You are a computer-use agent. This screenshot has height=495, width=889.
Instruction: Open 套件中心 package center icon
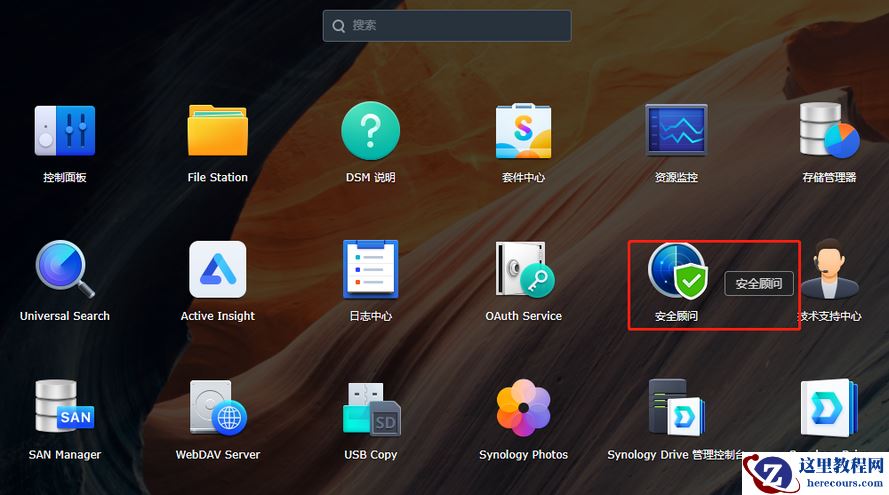pos(523,130)
